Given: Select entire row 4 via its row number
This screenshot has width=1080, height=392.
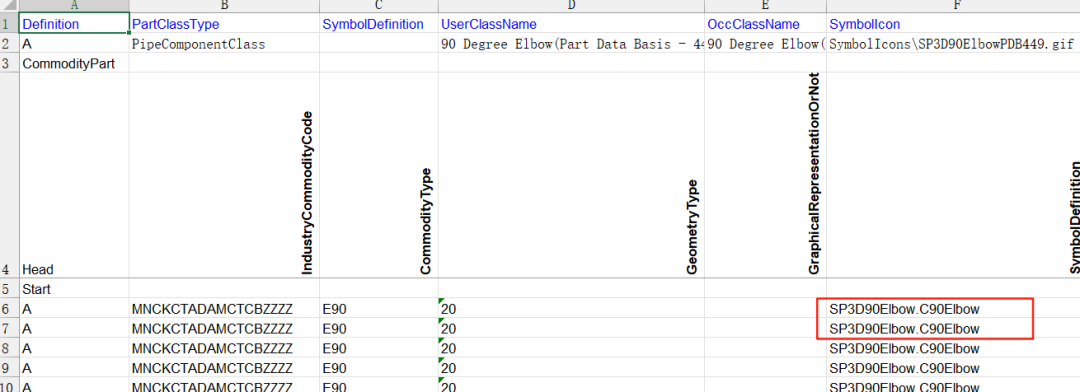Looking at the screenshot, I should coord(10,175).
